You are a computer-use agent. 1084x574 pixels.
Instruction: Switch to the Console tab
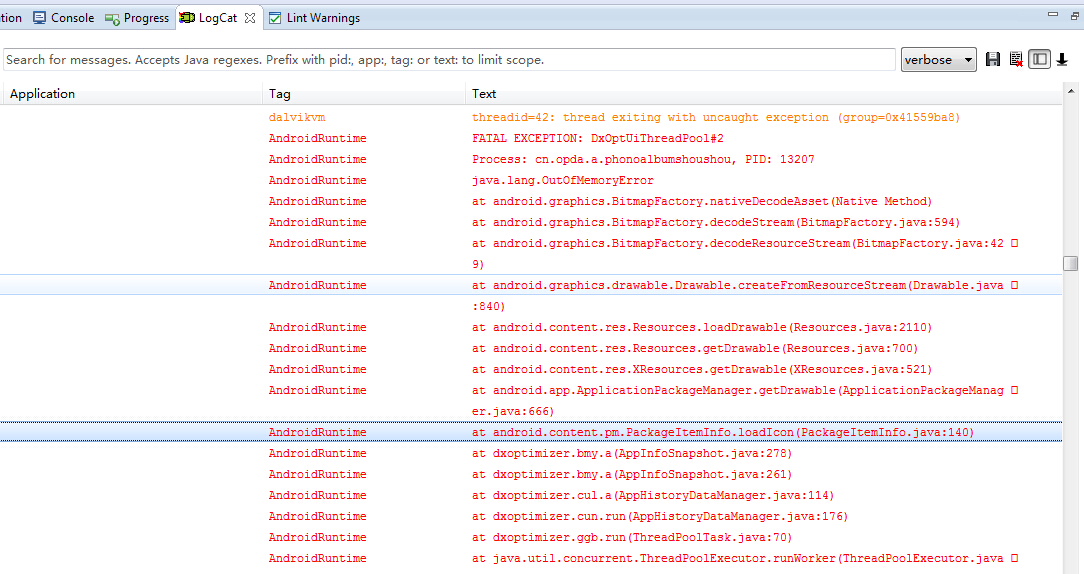(64, 18)
